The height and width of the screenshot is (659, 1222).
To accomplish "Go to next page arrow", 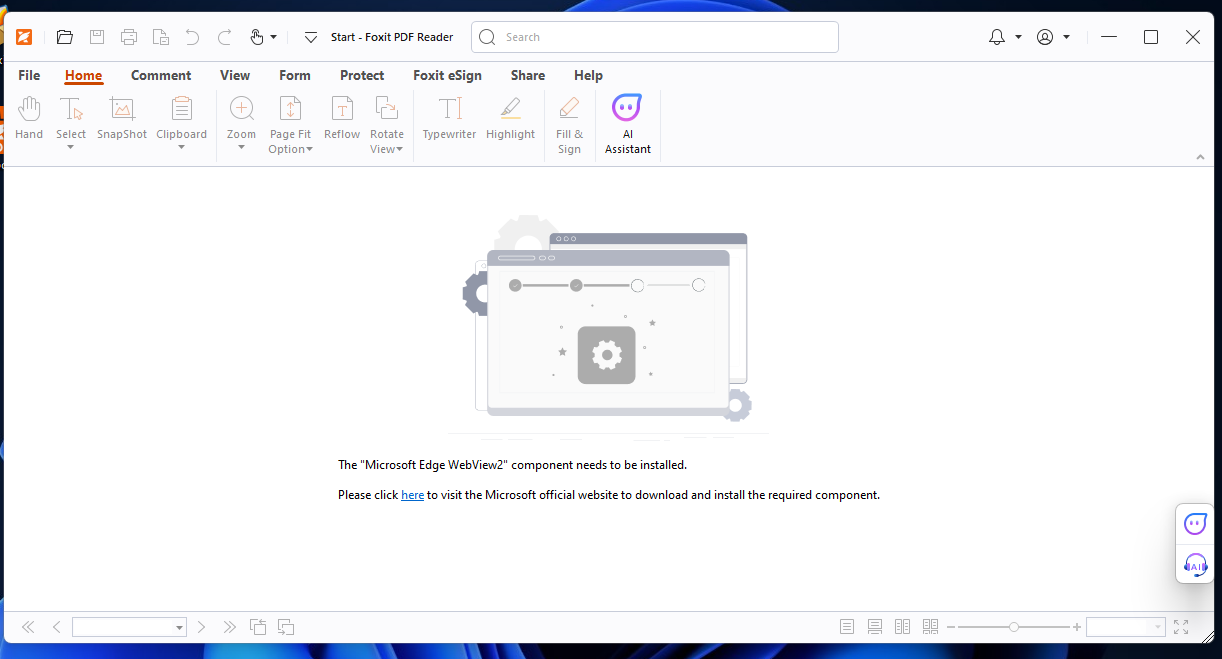I will [x=201, y=627].
